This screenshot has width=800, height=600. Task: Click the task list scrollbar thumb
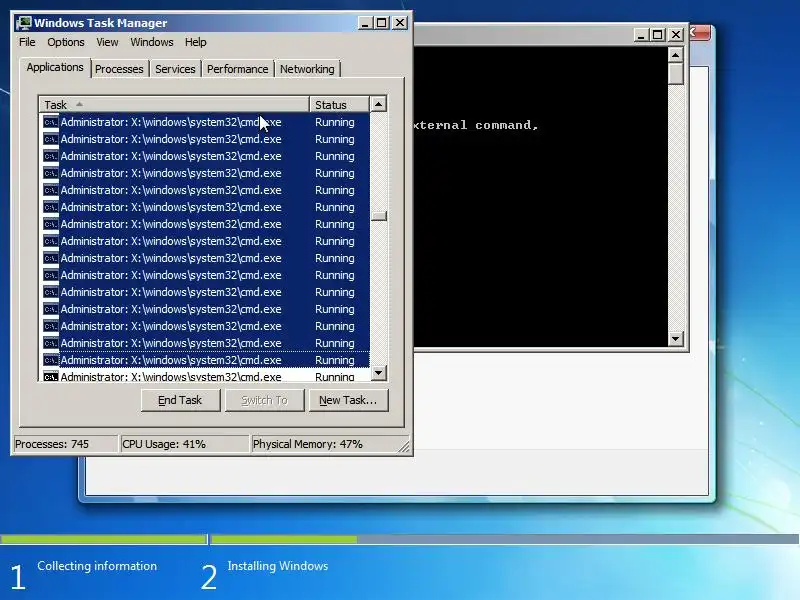tap(378, 216)
